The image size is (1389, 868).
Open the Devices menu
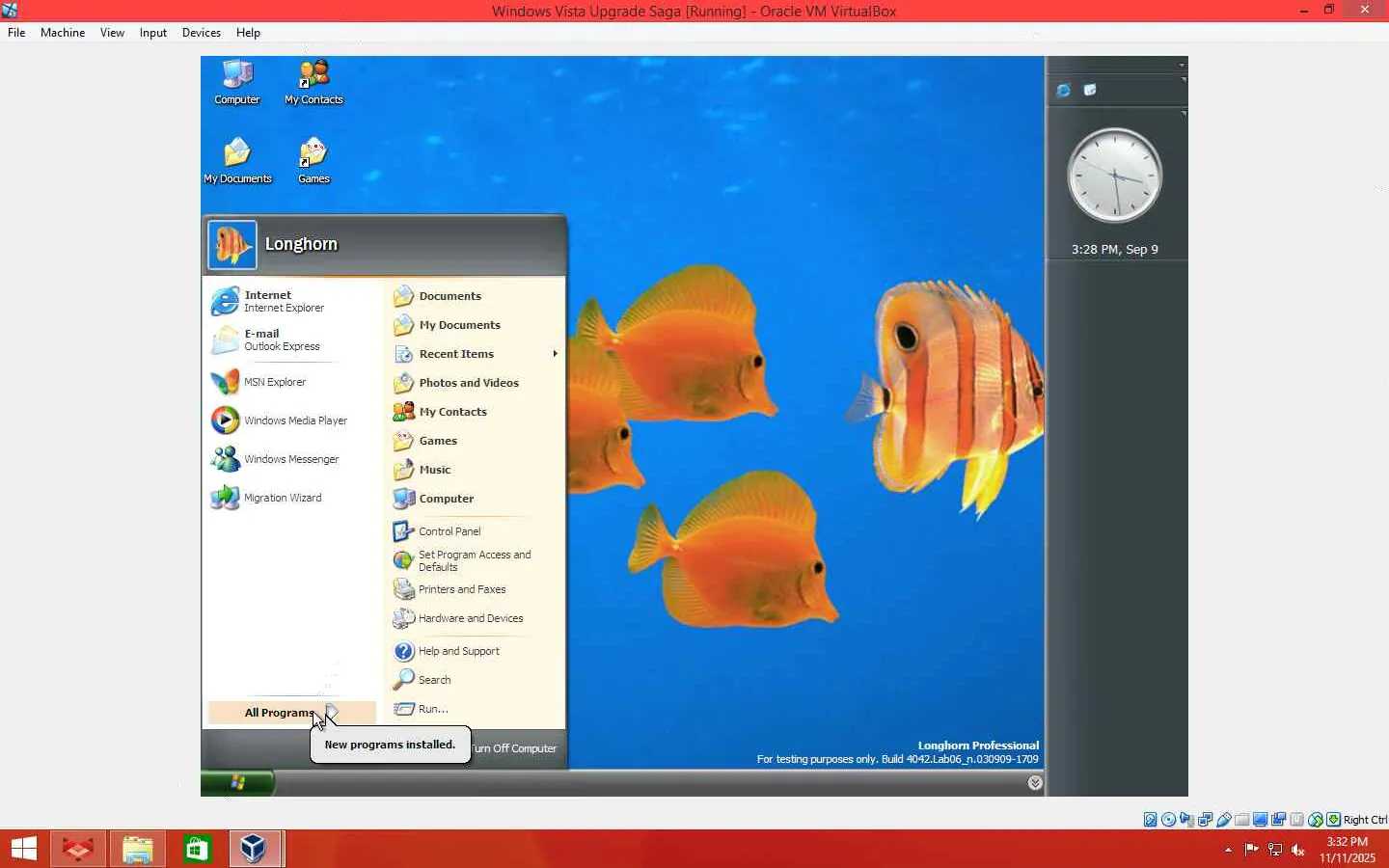[202, 33]
